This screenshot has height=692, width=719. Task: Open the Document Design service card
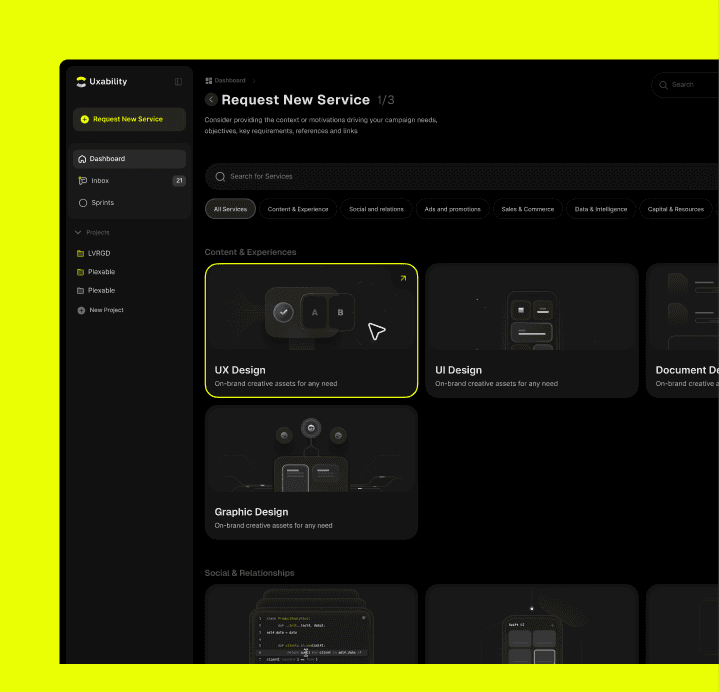click(x=683, y=331)
